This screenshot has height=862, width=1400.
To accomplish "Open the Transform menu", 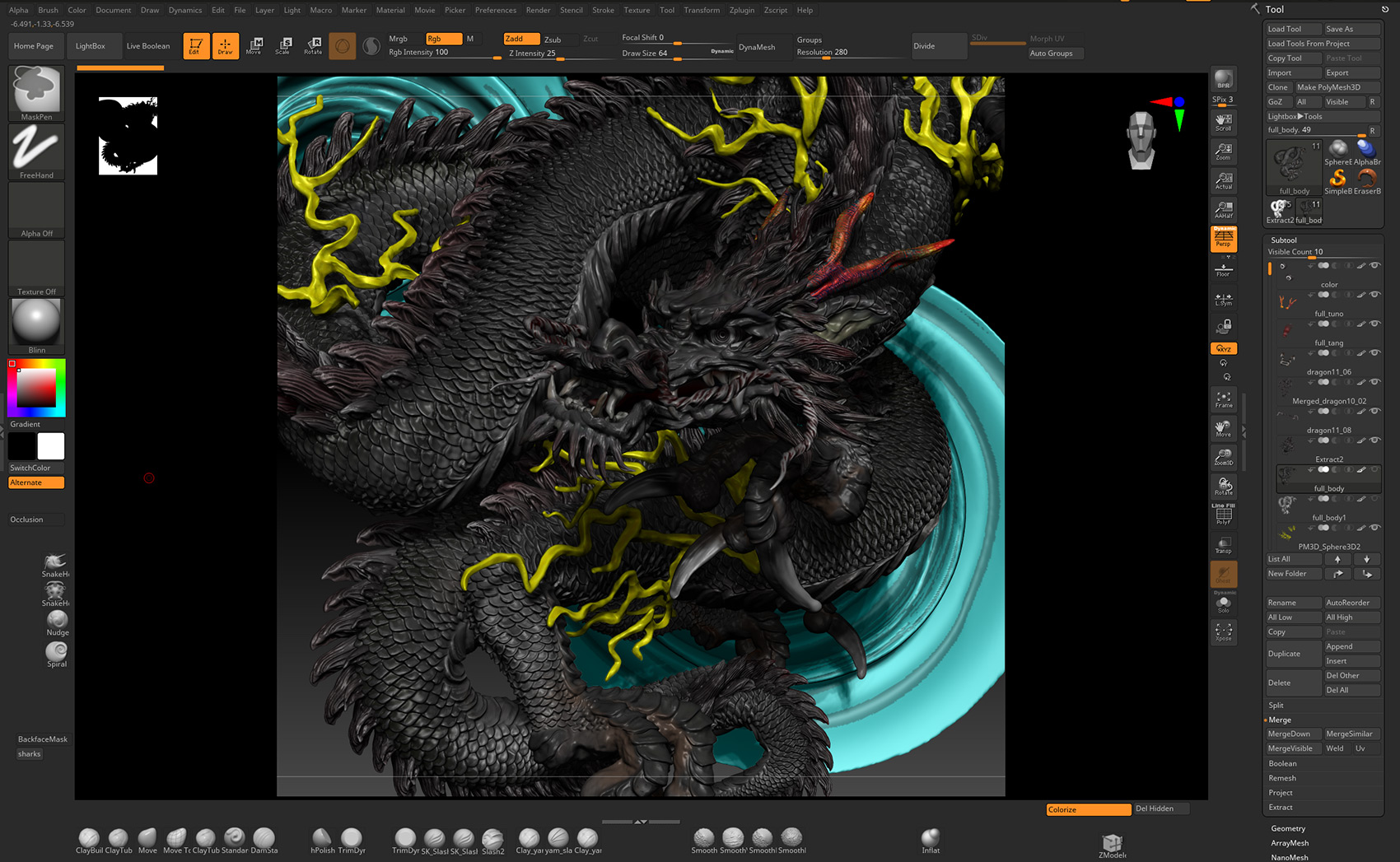I will pos(702,10).
